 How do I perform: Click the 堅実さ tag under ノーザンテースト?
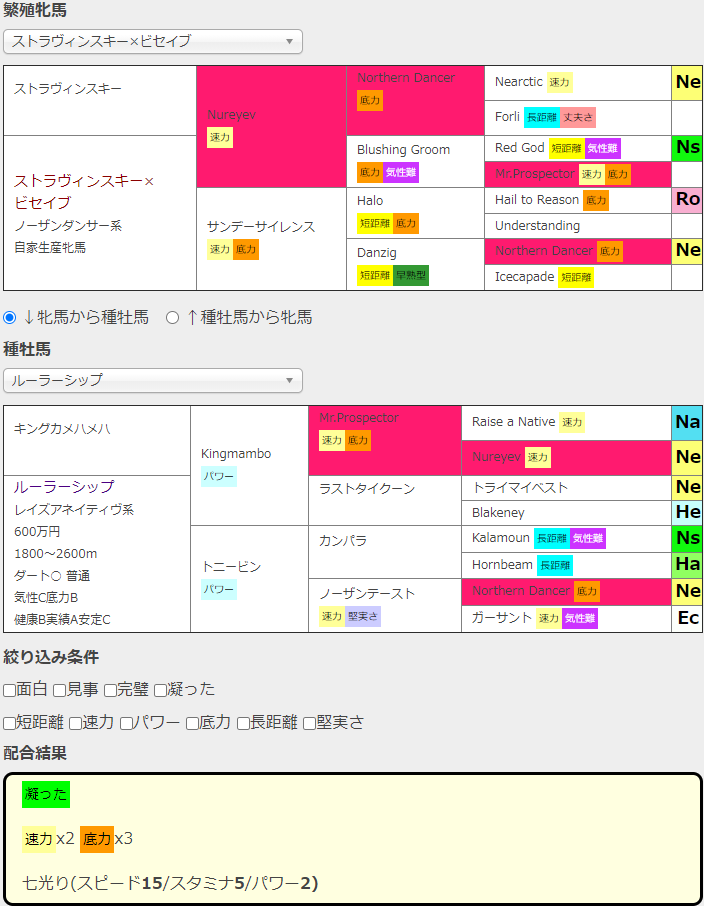(x=363, y=616)
